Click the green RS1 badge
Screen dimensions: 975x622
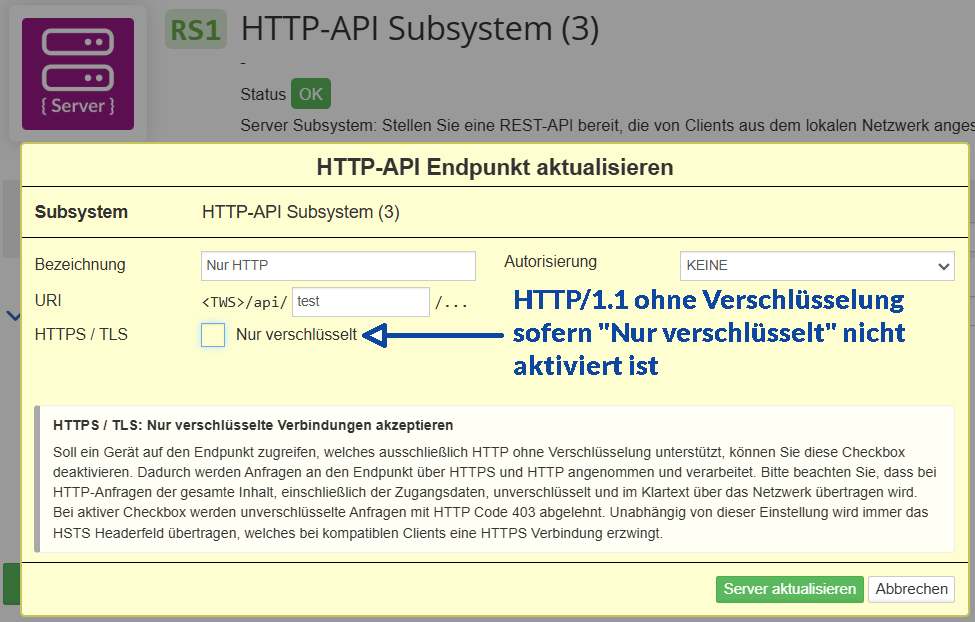pyautogui.click(x=196, y=30)
